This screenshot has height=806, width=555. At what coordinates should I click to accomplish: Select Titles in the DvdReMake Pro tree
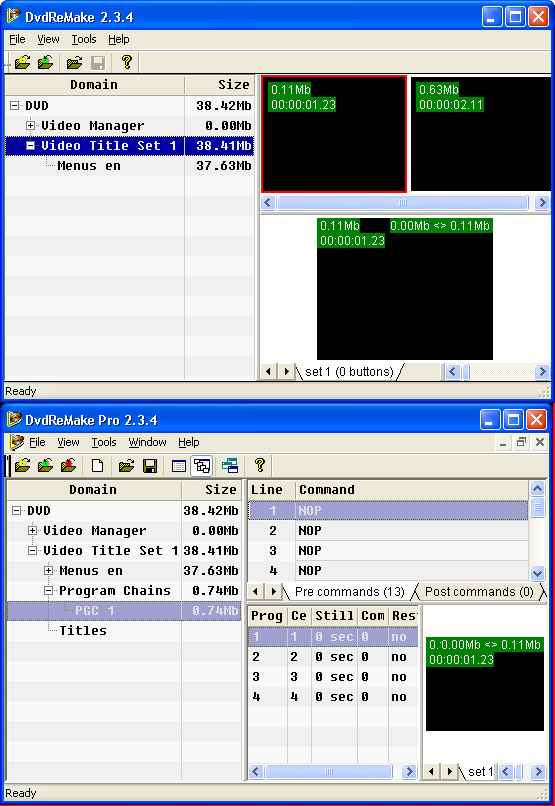tap(83, 631)
